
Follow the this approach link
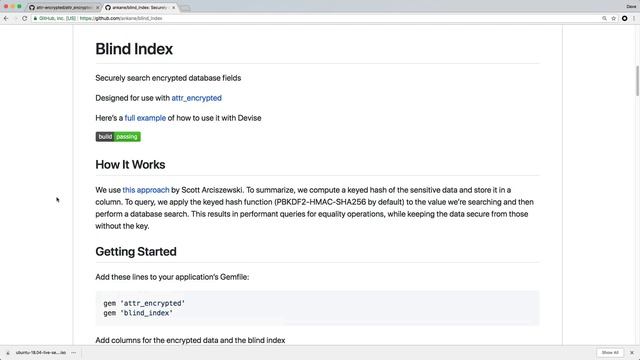[x=146, y=190]
